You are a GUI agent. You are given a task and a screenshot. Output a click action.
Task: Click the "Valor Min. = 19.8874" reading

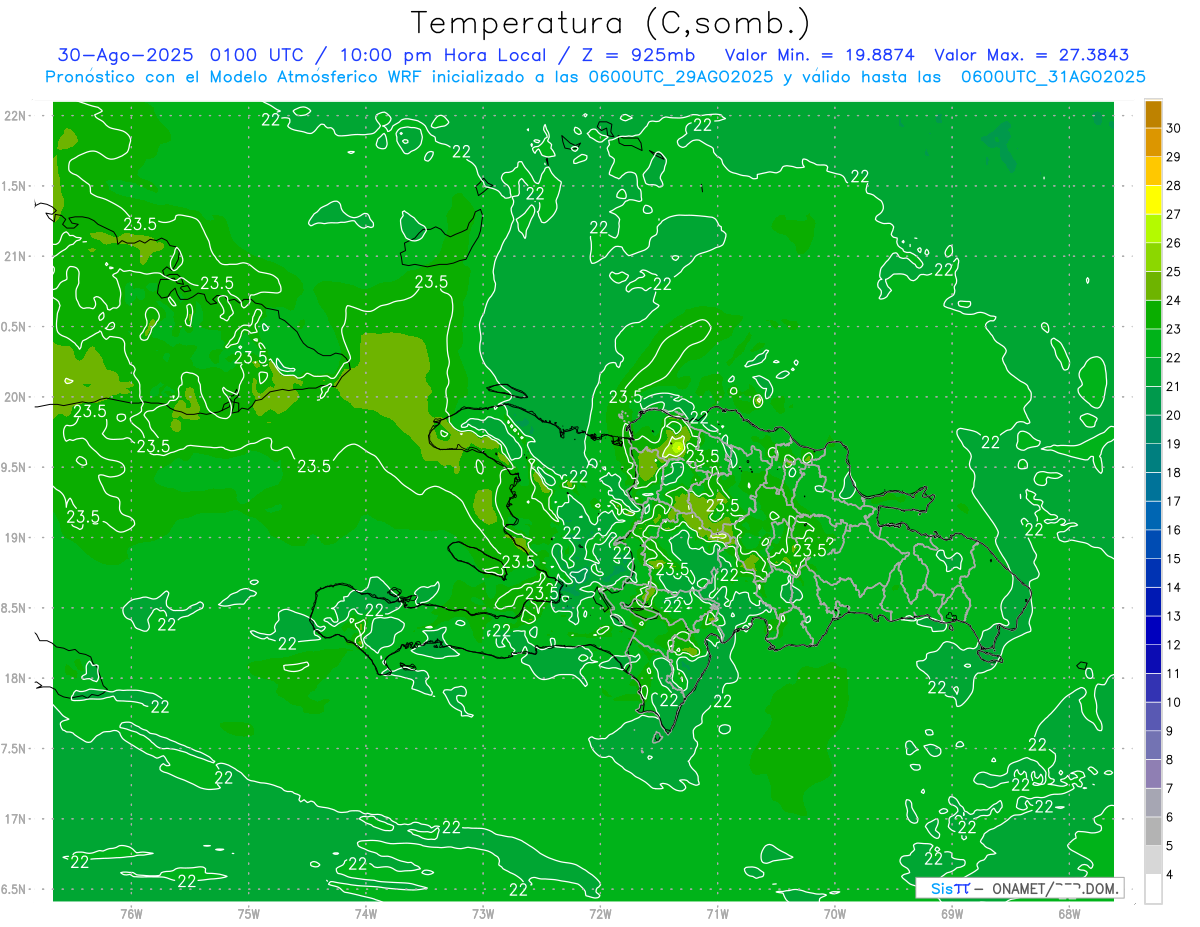pyautogui.click(x=822, y=55)
